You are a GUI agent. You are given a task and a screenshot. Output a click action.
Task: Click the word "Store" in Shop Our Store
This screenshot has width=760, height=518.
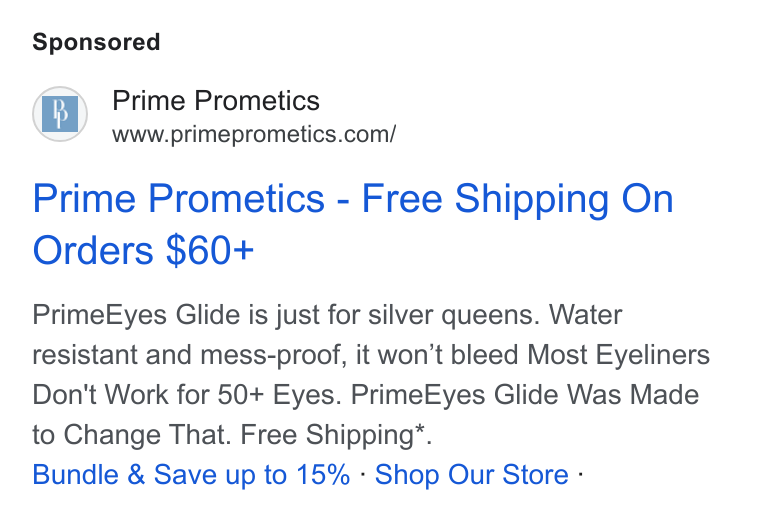pos(535,474)
